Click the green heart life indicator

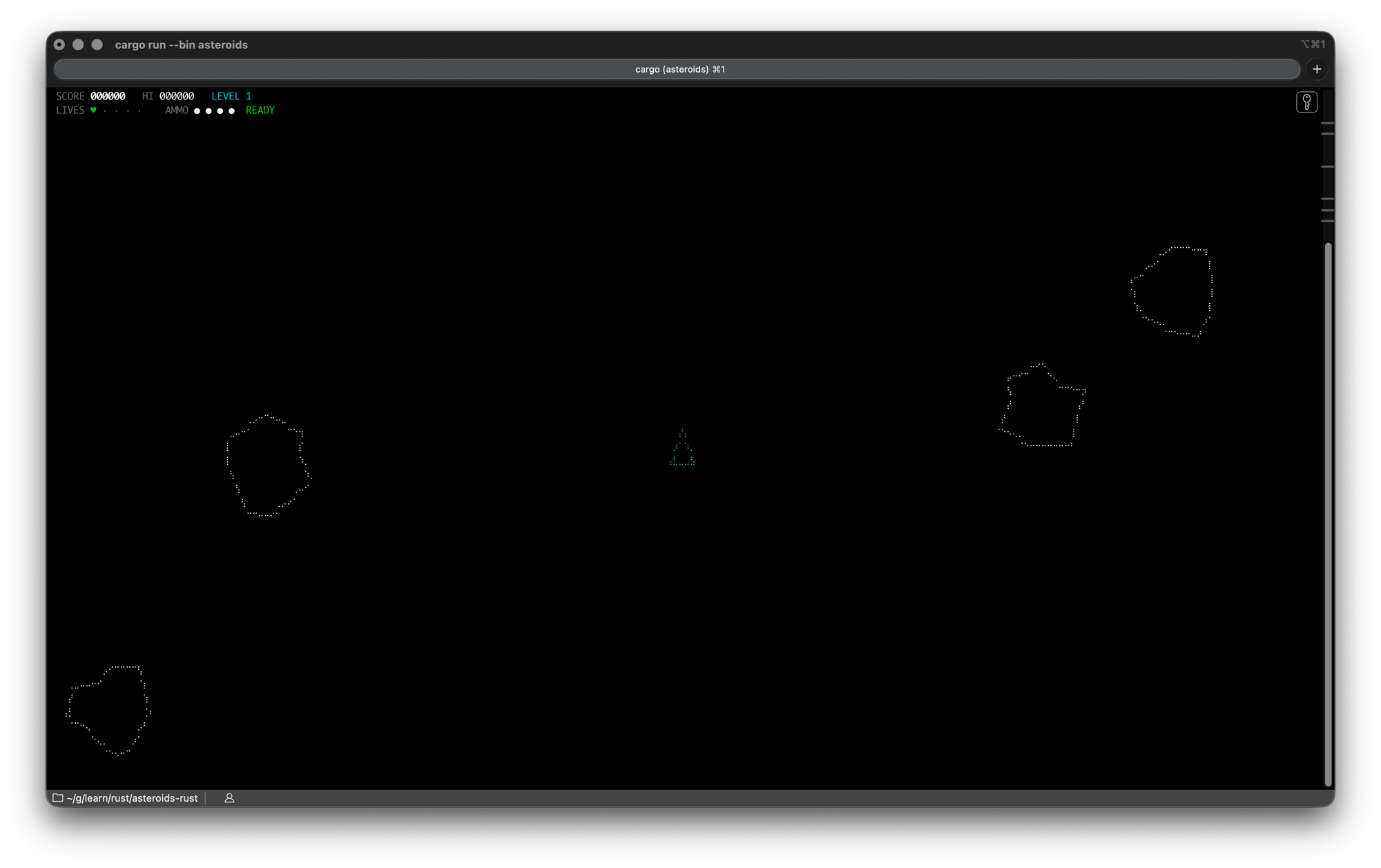click(93, 110)
